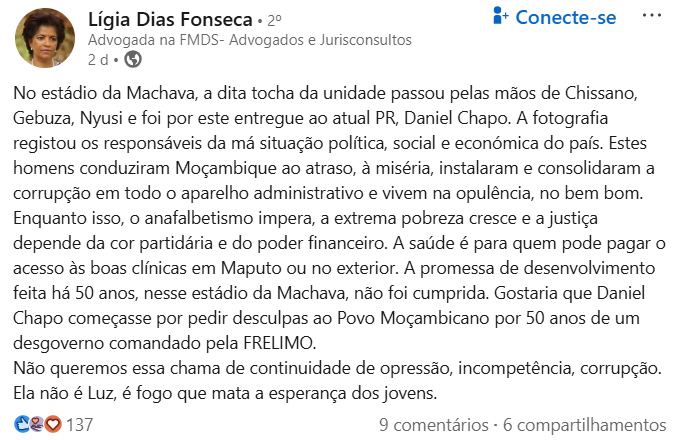682x440 pixels.
Task: Open Lígia Dias Fonseca's profile photo
Action: click(45, 38)
